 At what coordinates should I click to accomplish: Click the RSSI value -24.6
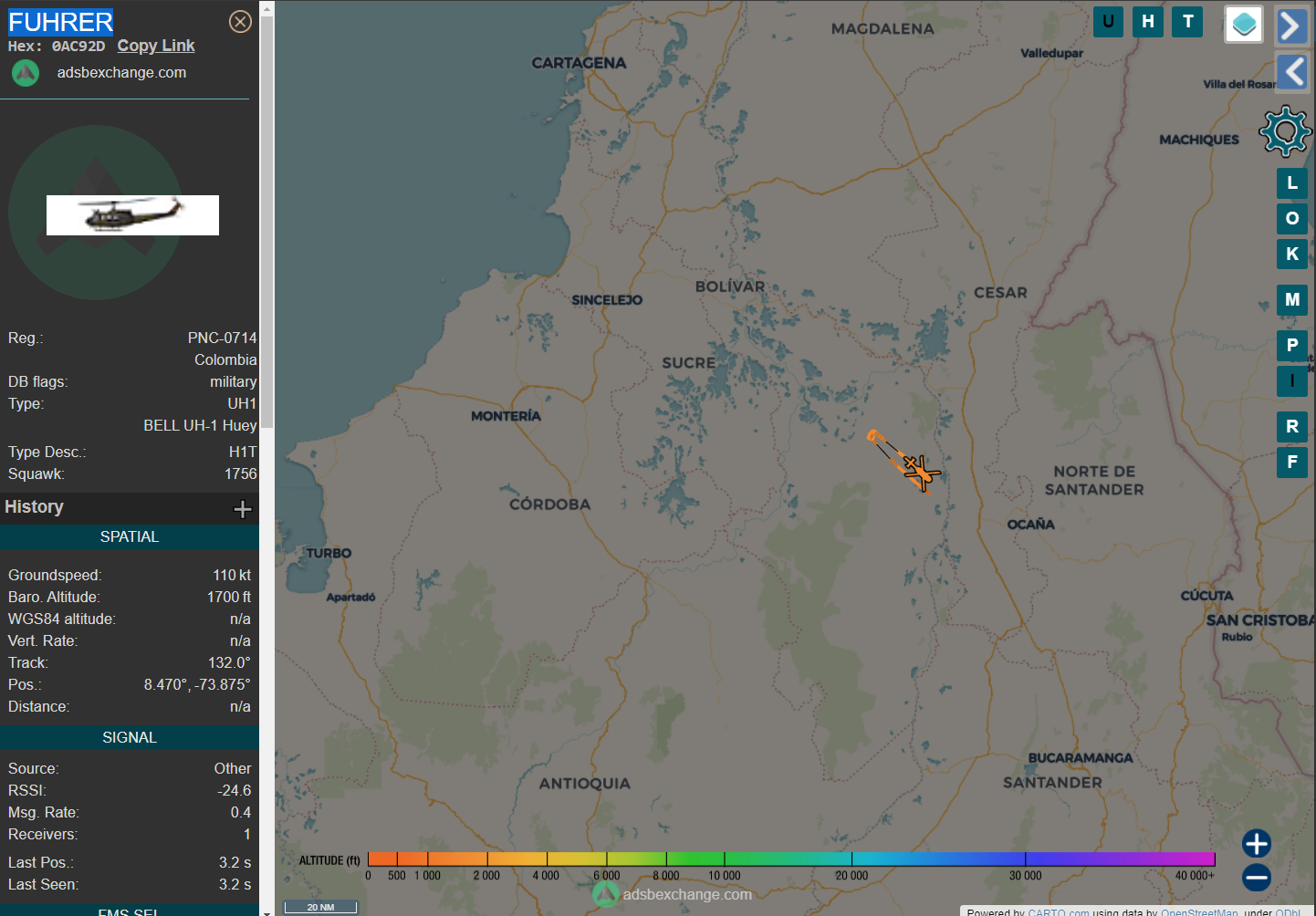(x=235, y=791)
